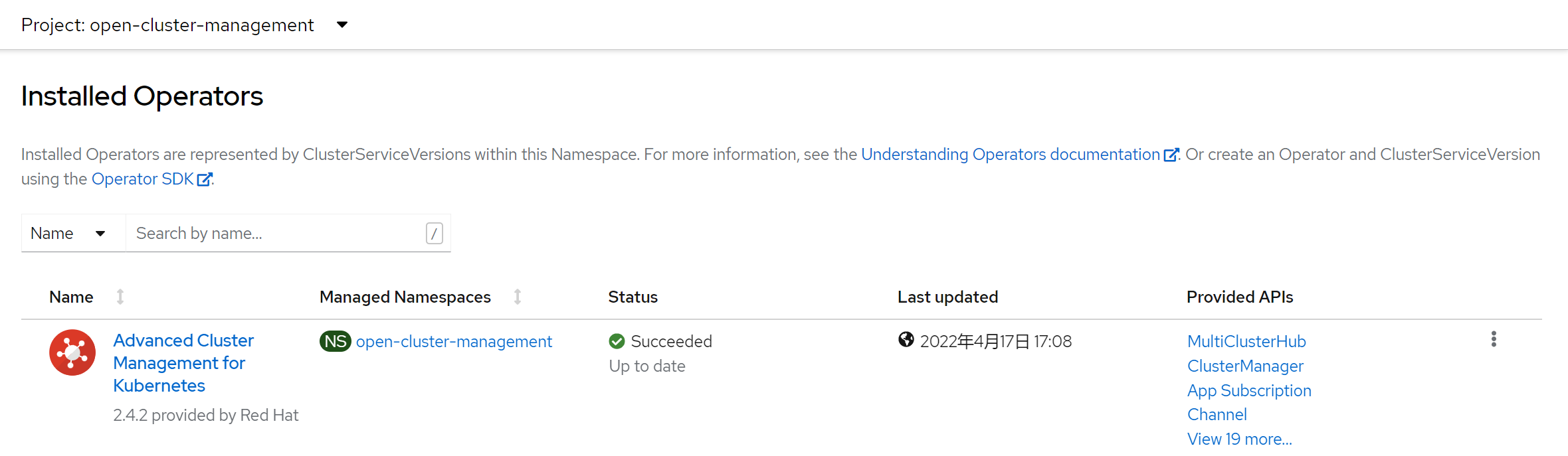Click the Installed Operators page heading

[142, 96]
